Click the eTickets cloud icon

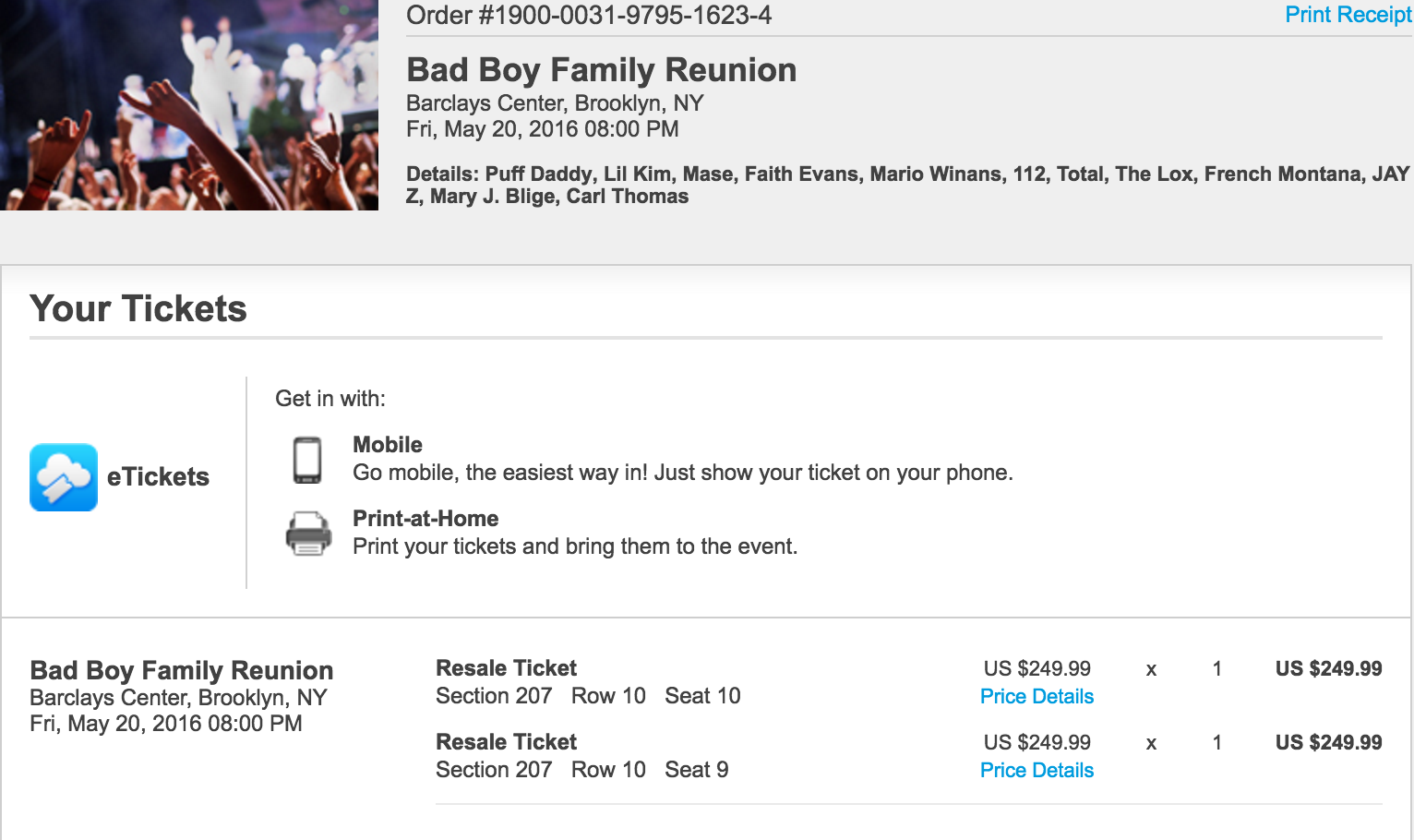(x=64, y=477)
